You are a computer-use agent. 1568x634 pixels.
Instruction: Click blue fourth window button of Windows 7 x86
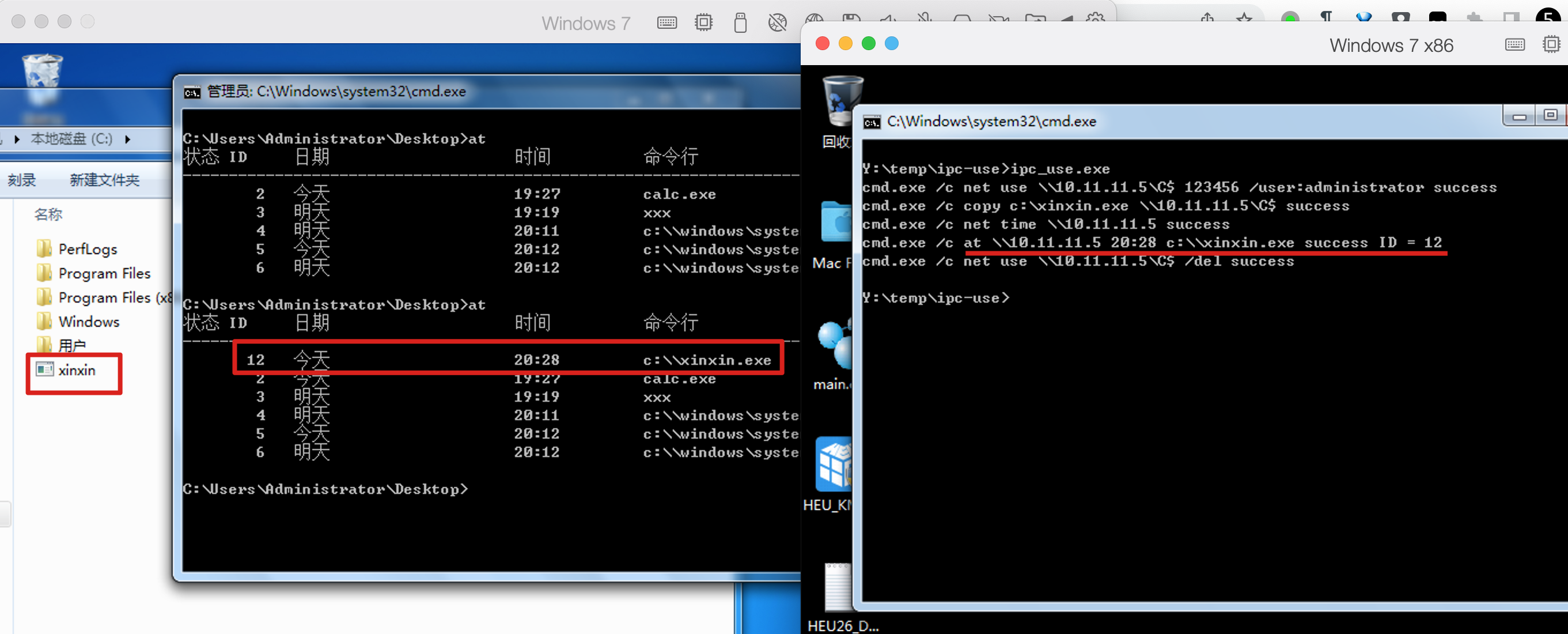tap(891, 44)
